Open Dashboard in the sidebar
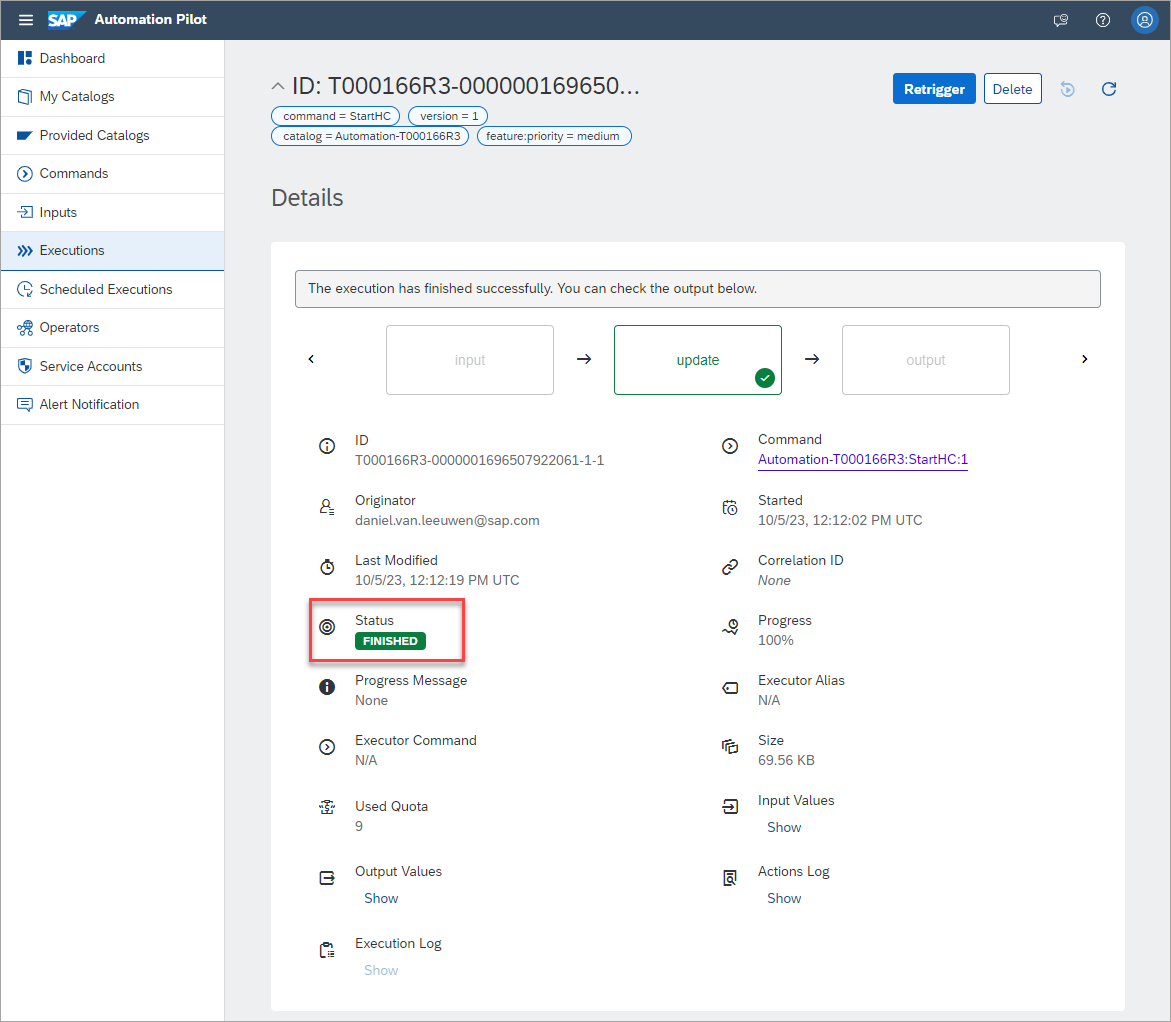The height and width of the screenshot is (1022, 1171). (113, 58)
